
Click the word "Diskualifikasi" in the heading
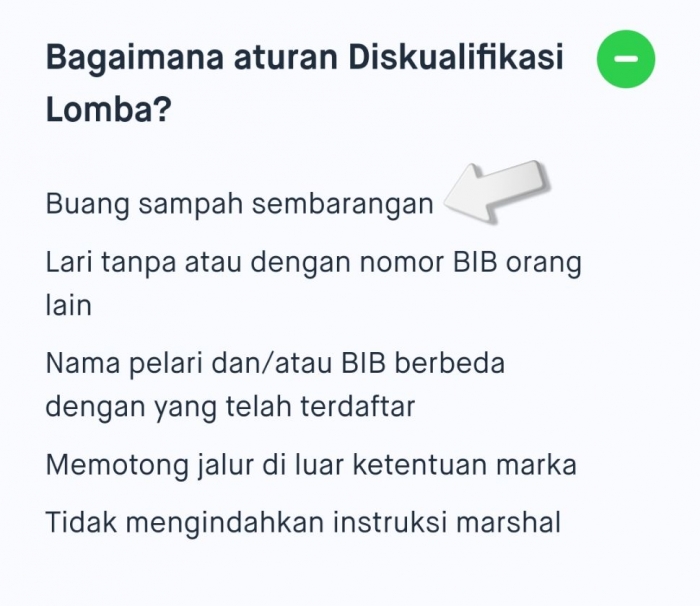tap(456, 58)
